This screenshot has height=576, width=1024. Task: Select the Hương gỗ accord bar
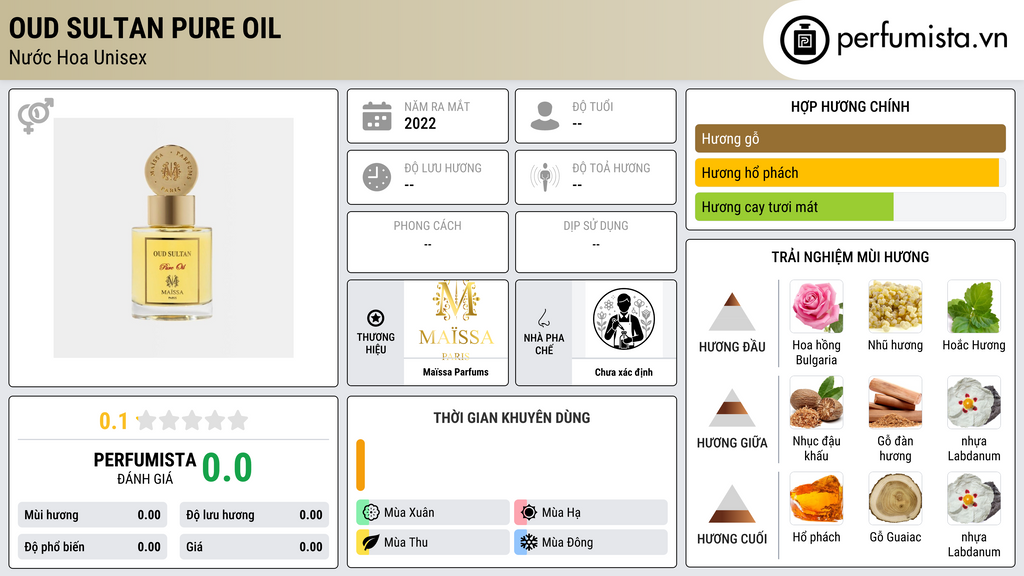click(850, 138)
